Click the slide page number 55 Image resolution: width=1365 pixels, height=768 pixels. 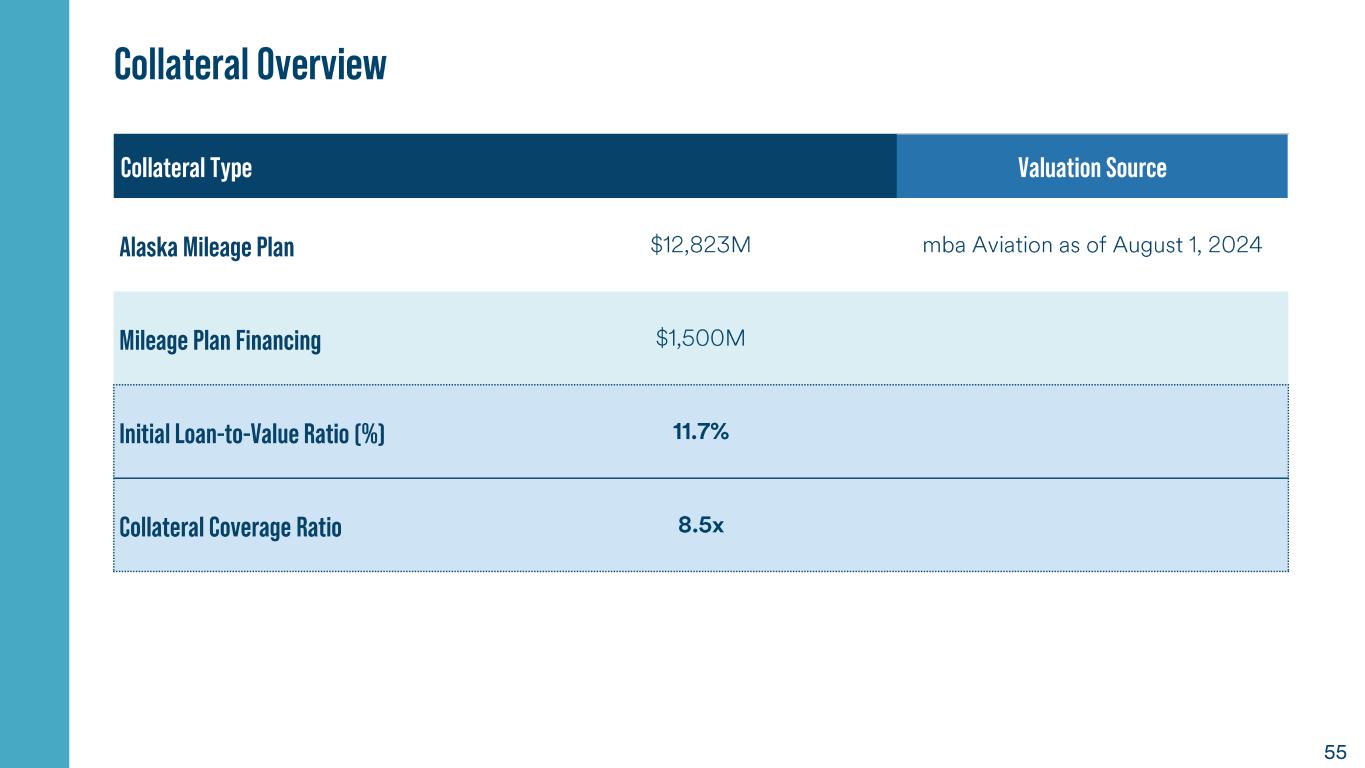click(1335, 752)
